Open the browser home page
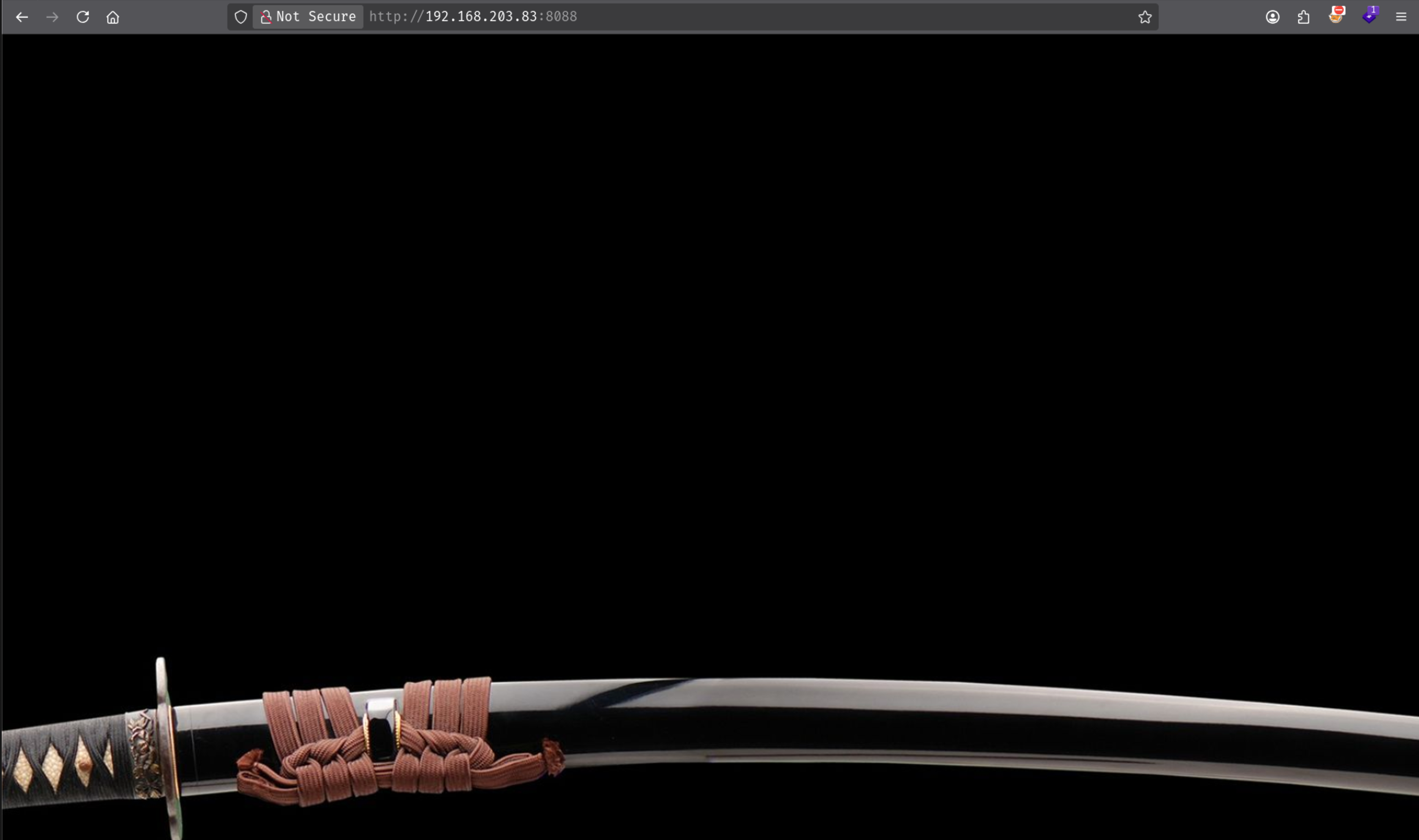Screen dimensions: 1419x840 [113, 17]
